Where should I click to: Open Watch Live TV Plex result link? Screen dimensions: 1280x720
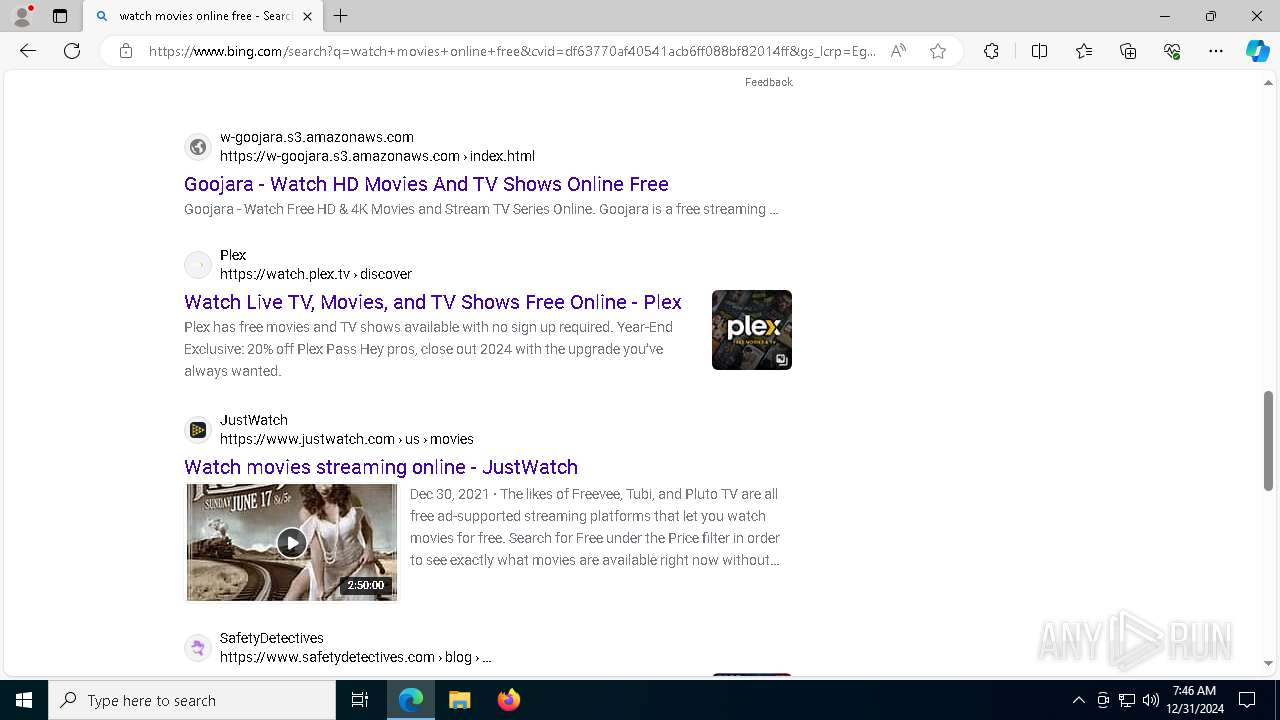(433, 302)
